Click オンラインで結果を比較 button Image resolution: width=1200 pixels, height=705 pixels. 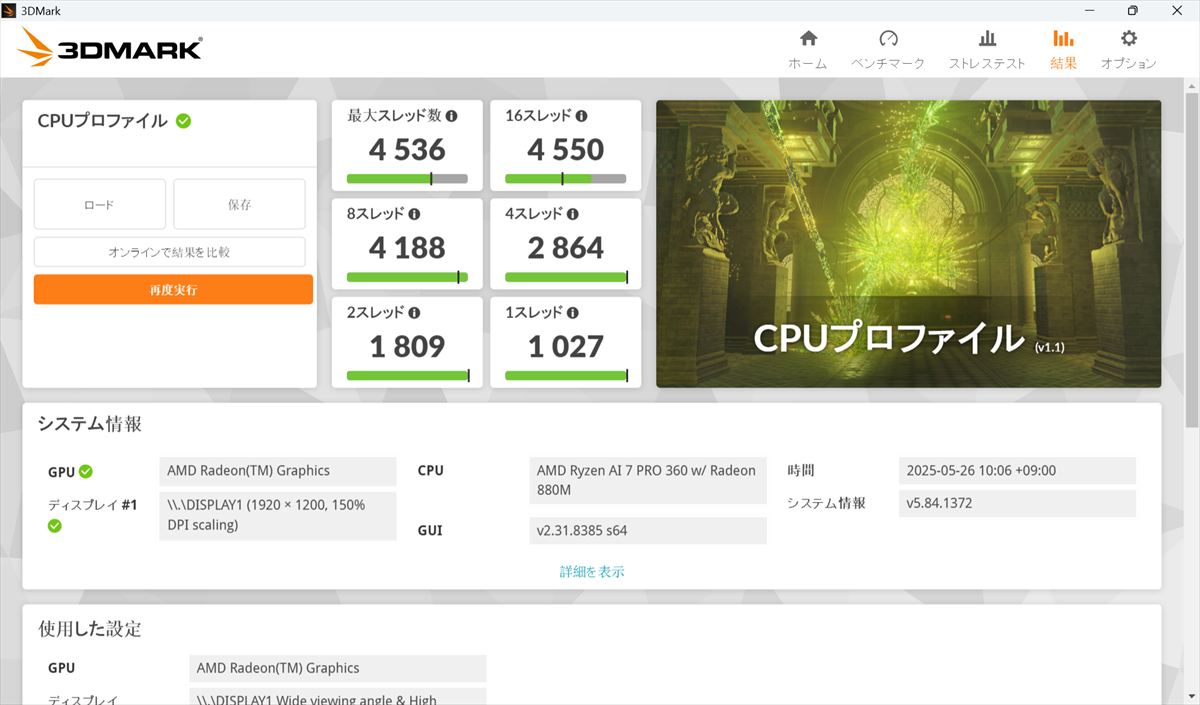(x=169, y=252)
